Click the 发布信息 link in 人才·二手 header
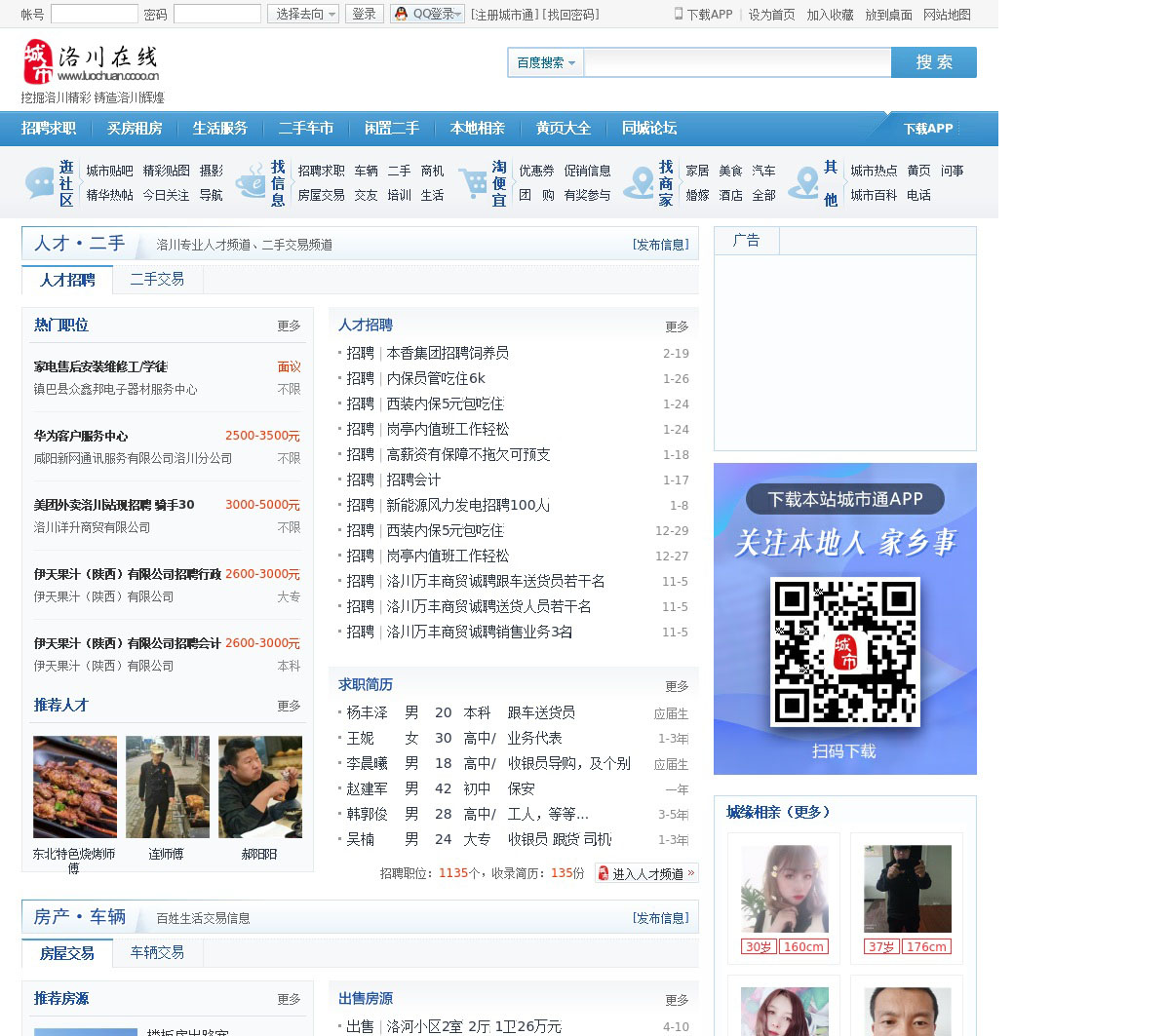 [x=660, y=245]
